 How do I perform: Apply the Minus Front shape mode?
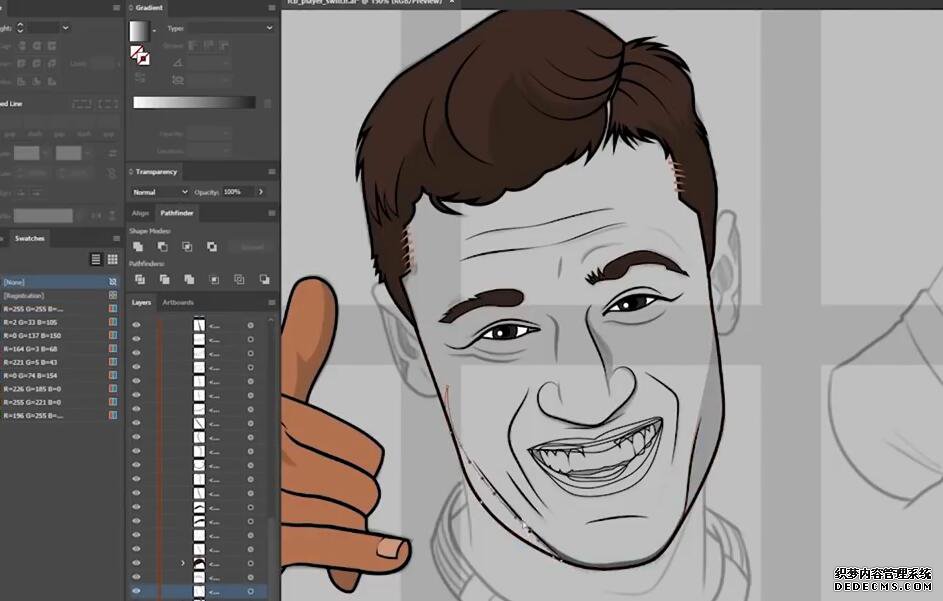click(162, 247)
